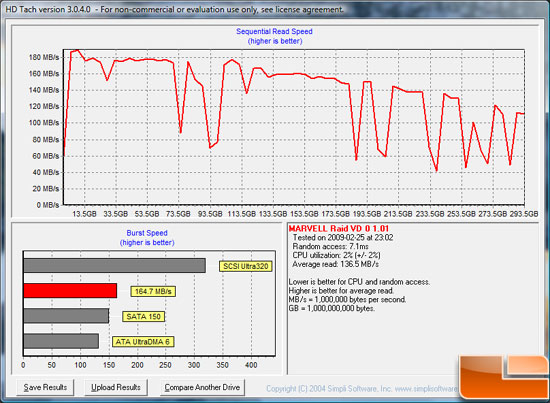
Task: Click the gray SCSI Ultra320 bar
Action: (x=114, y=266)
